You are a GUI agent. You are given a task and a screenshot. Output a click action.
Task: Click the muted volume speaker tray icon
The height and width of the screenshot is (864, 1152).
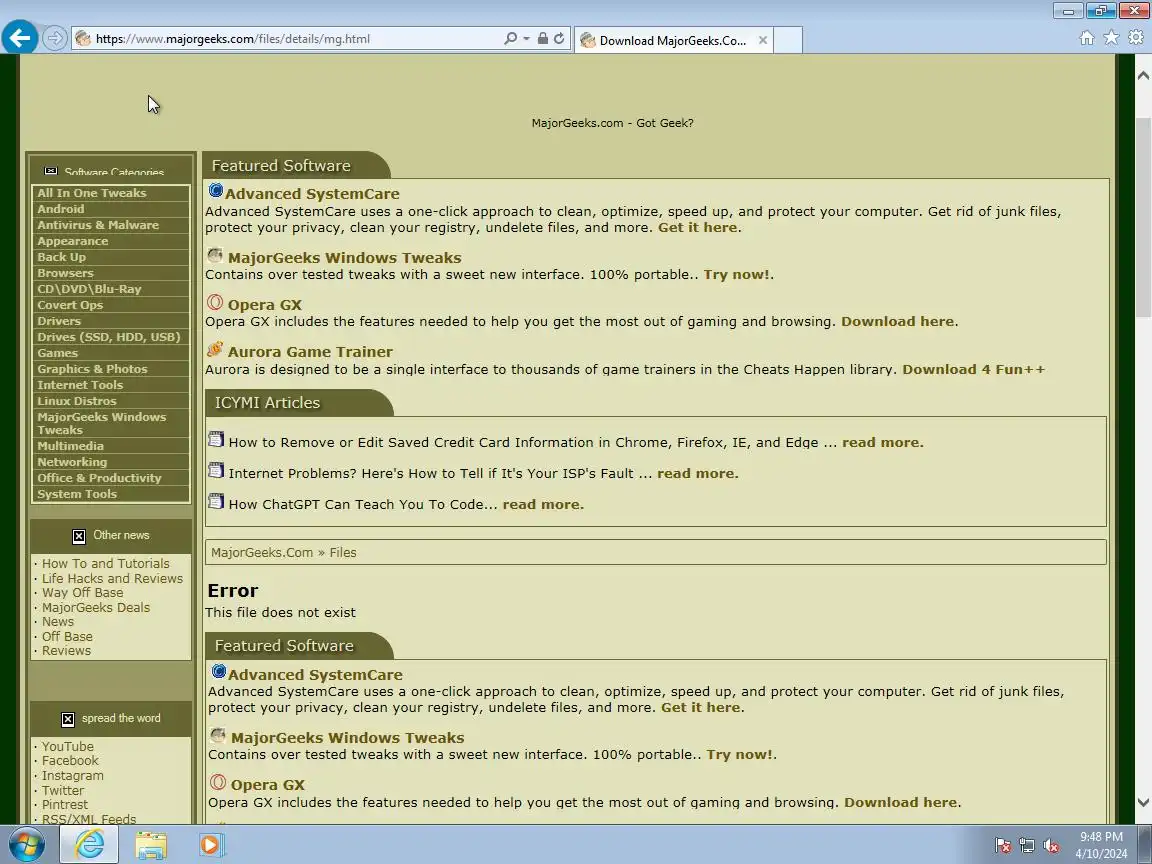click(1051, 846)
